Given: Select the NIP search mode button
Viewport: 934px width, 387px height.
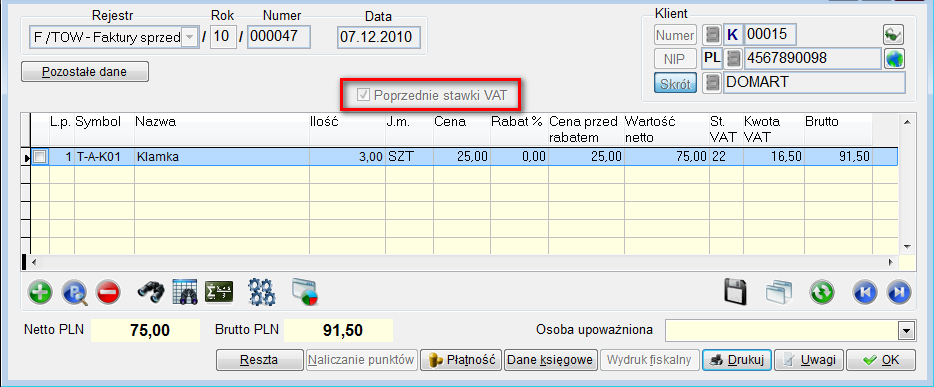Looking at the screenshot, I should [675, 59].
